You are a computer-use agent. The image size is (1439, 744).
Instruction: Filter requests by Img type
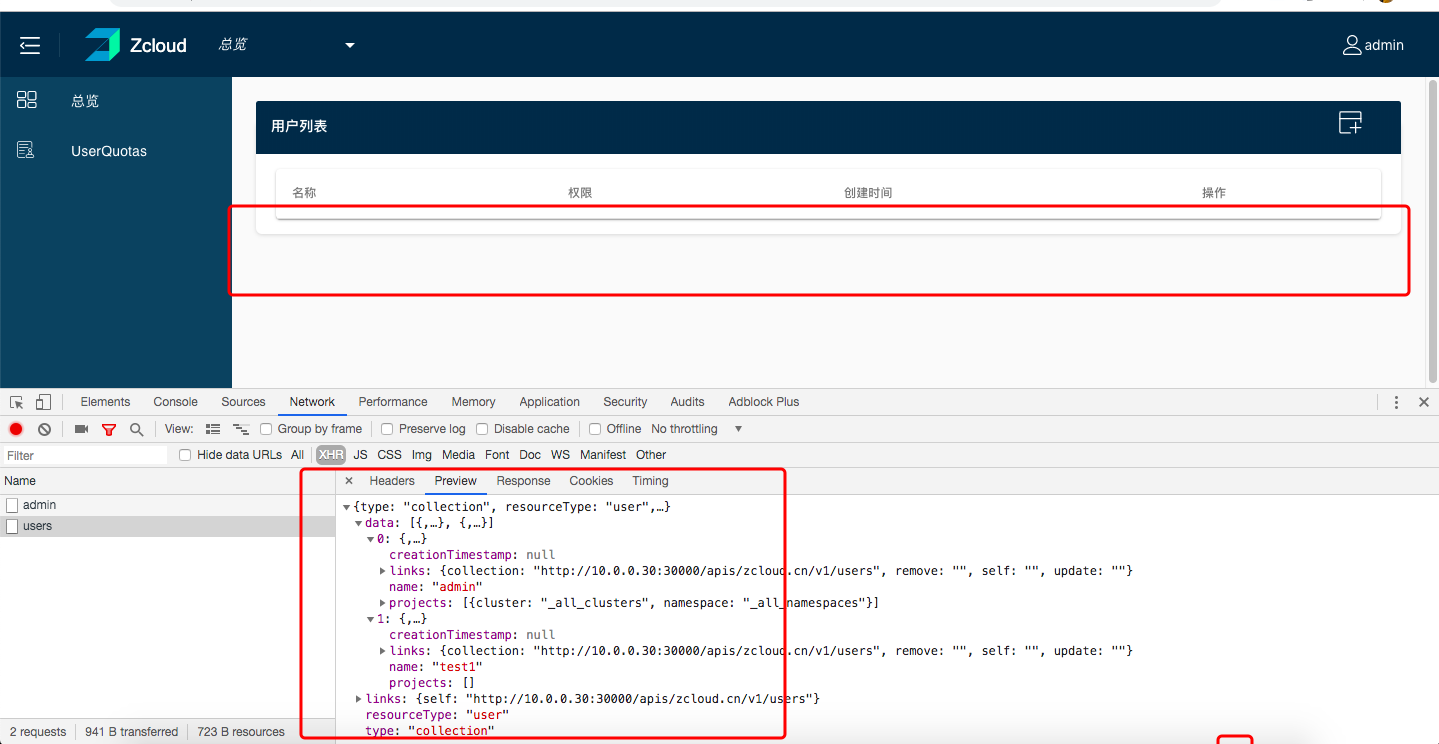[422, 455]
